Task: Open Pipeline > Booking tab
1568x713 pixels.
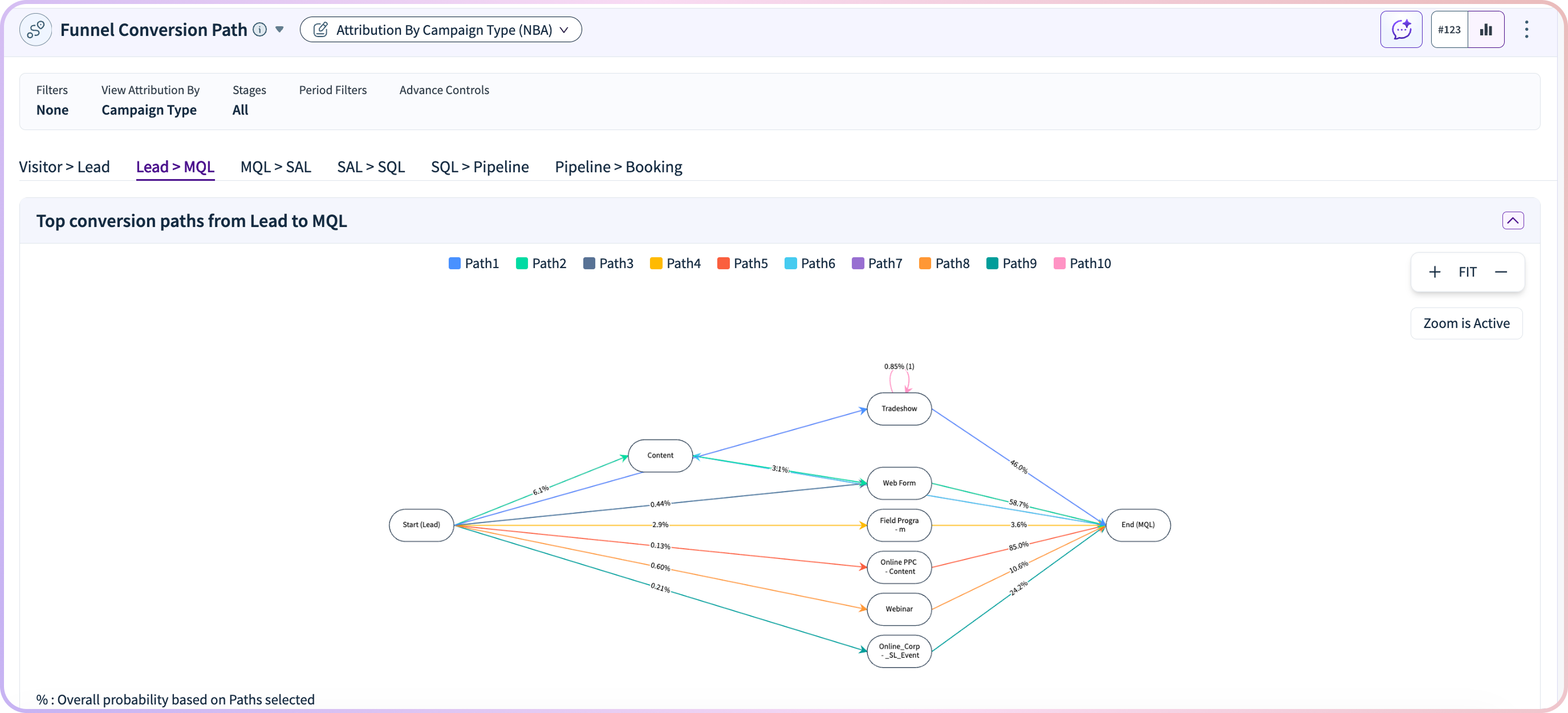Action: point(618,167)
